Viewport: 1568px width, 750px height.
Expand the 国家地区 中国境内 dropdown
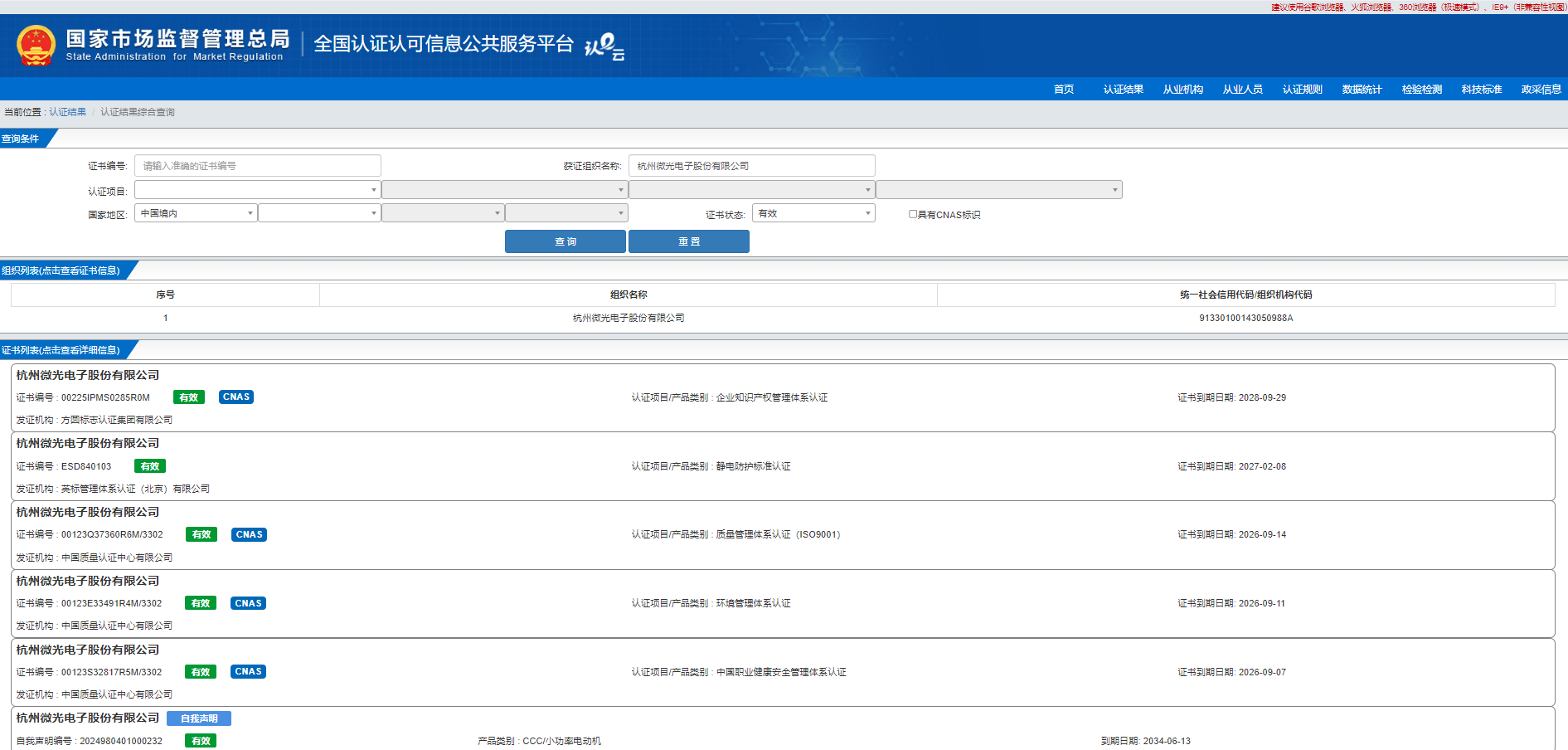[x=196, y=213]
